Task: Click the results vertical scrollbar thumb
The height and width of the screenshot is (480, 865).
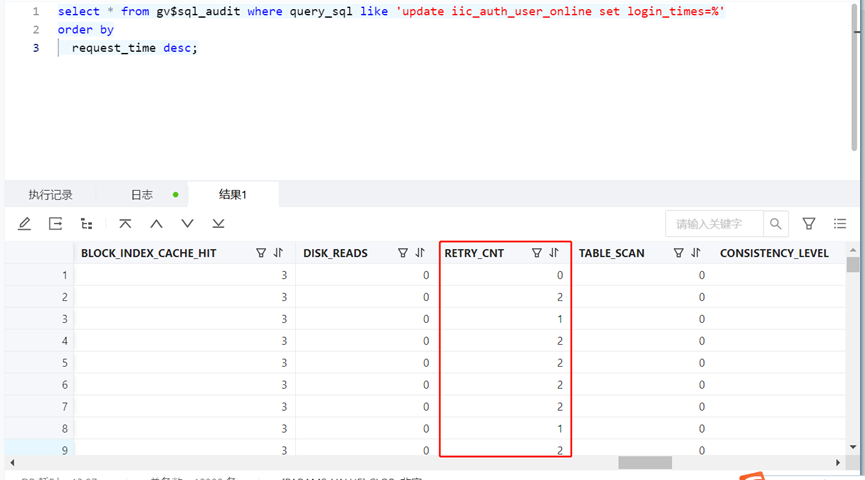Action: [x=853, y=264]
